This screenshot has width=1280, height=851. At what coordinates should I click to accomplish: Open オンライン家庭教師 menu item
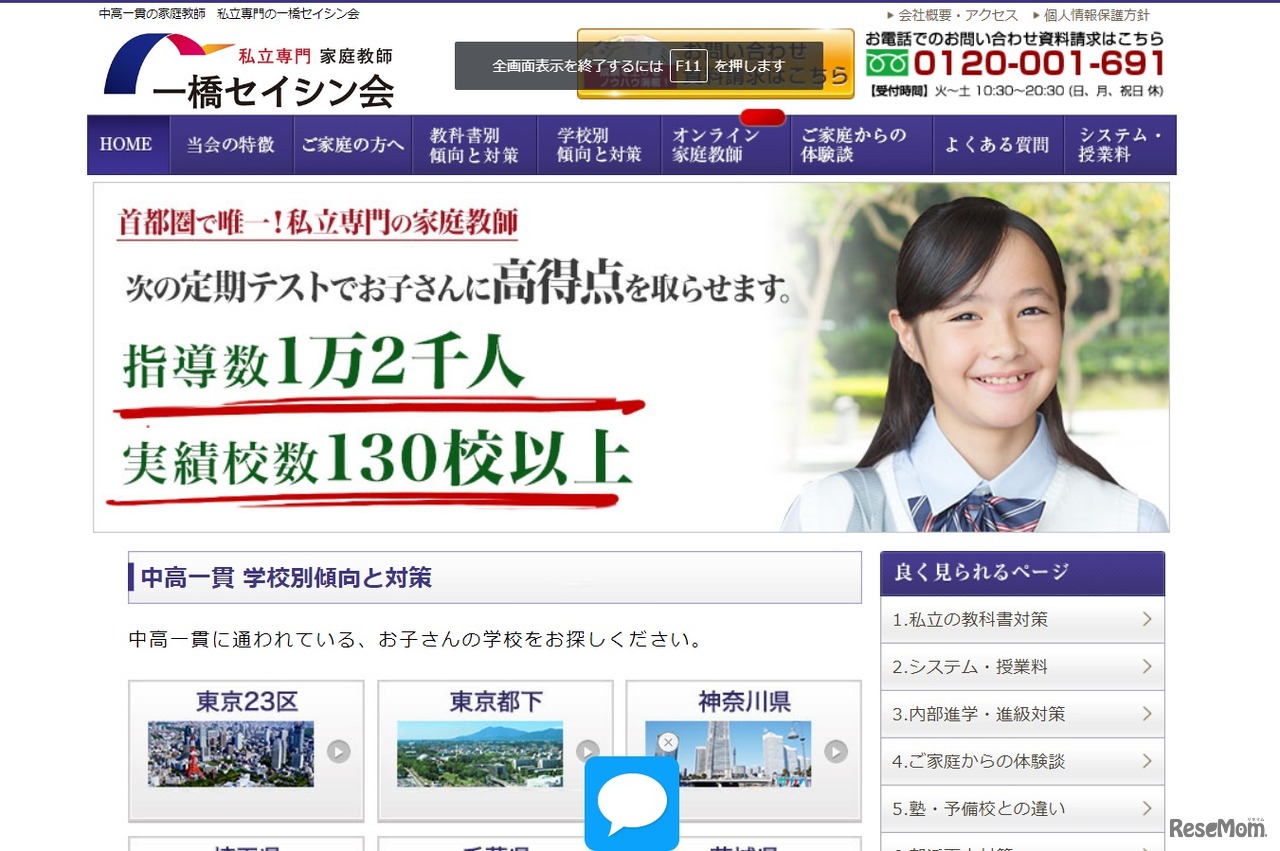[726, 145]
